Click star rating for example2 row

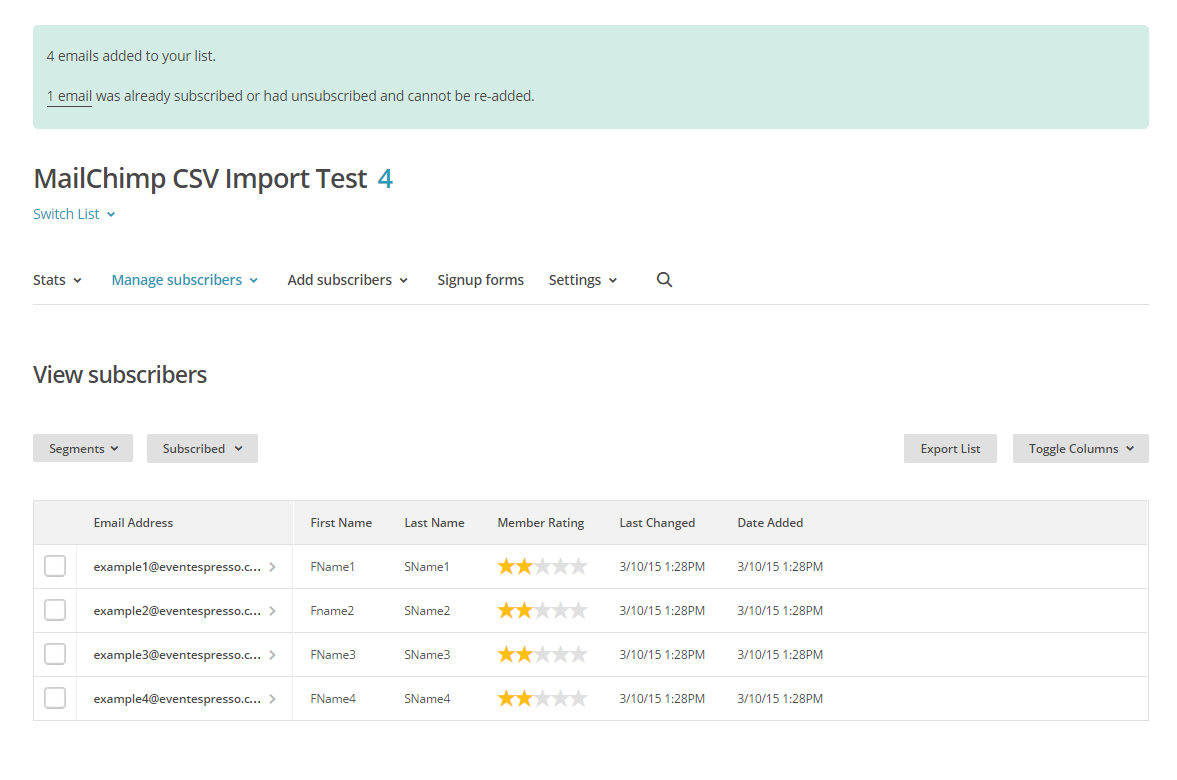pos(542,610)
